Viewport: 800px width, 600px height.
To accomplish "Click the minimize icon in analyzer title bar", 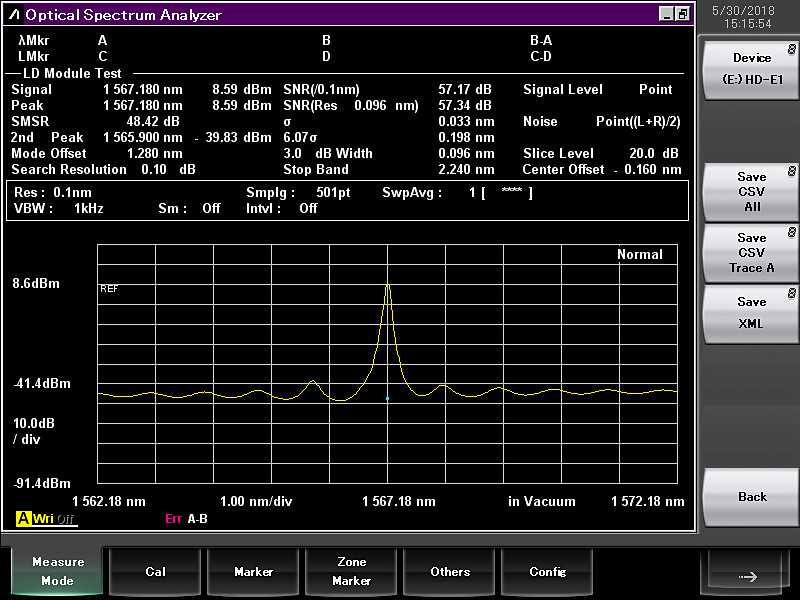I will pos(666,14).
